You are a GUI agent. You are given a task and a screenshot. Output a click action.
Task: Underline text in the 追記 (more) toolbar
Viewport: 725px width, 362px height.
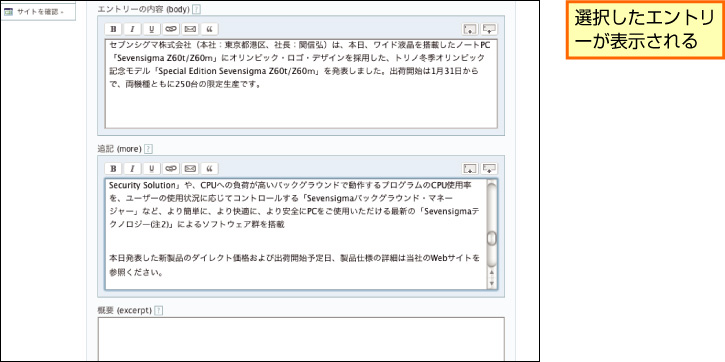(152, 168)
